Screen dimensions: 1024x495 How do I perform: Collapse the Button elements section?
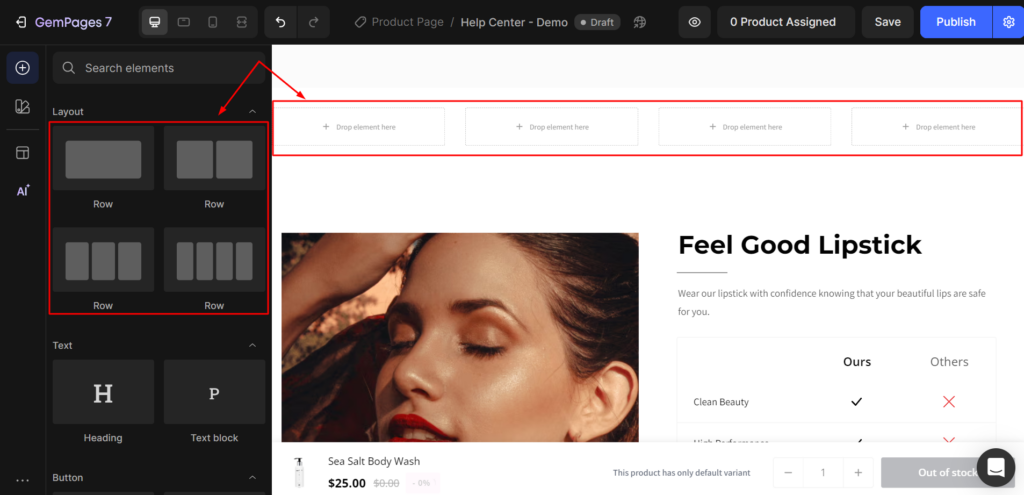[x=252, y=478]
